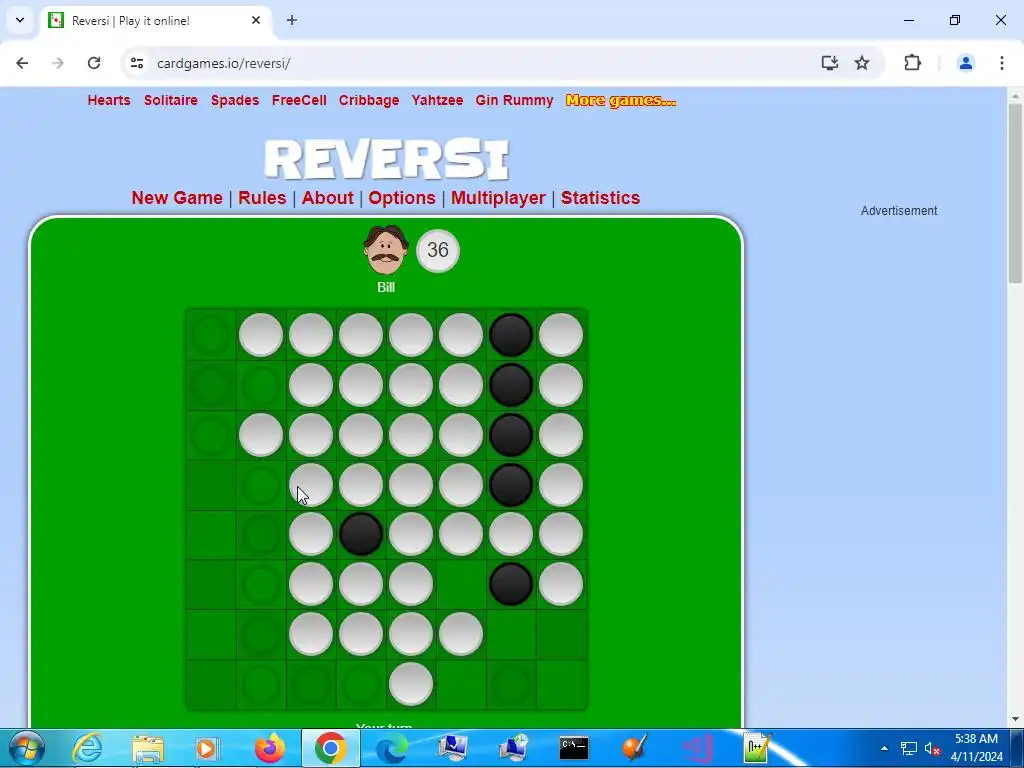Screen dimensions: 1024x768
Task: Click the lone black disc in row 5
Action: [x=360, y=534]
